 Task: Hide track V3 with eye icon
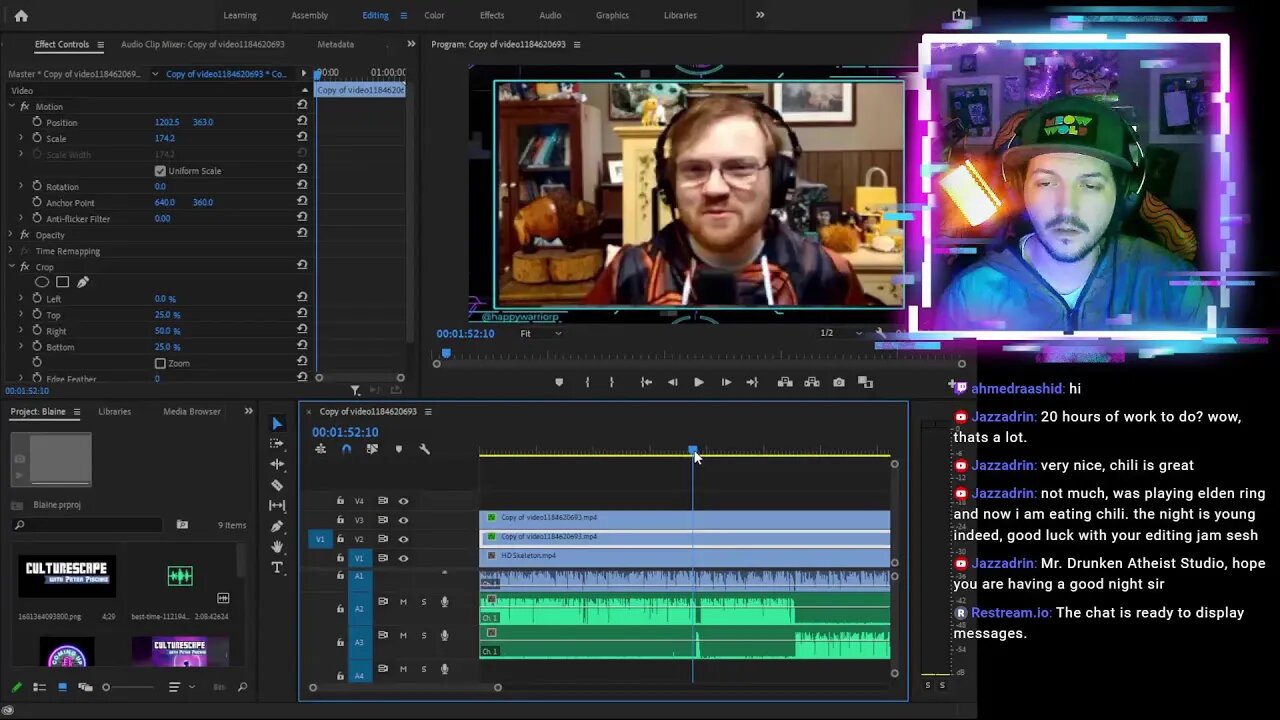pyautogui.click(x=403, y=520)
